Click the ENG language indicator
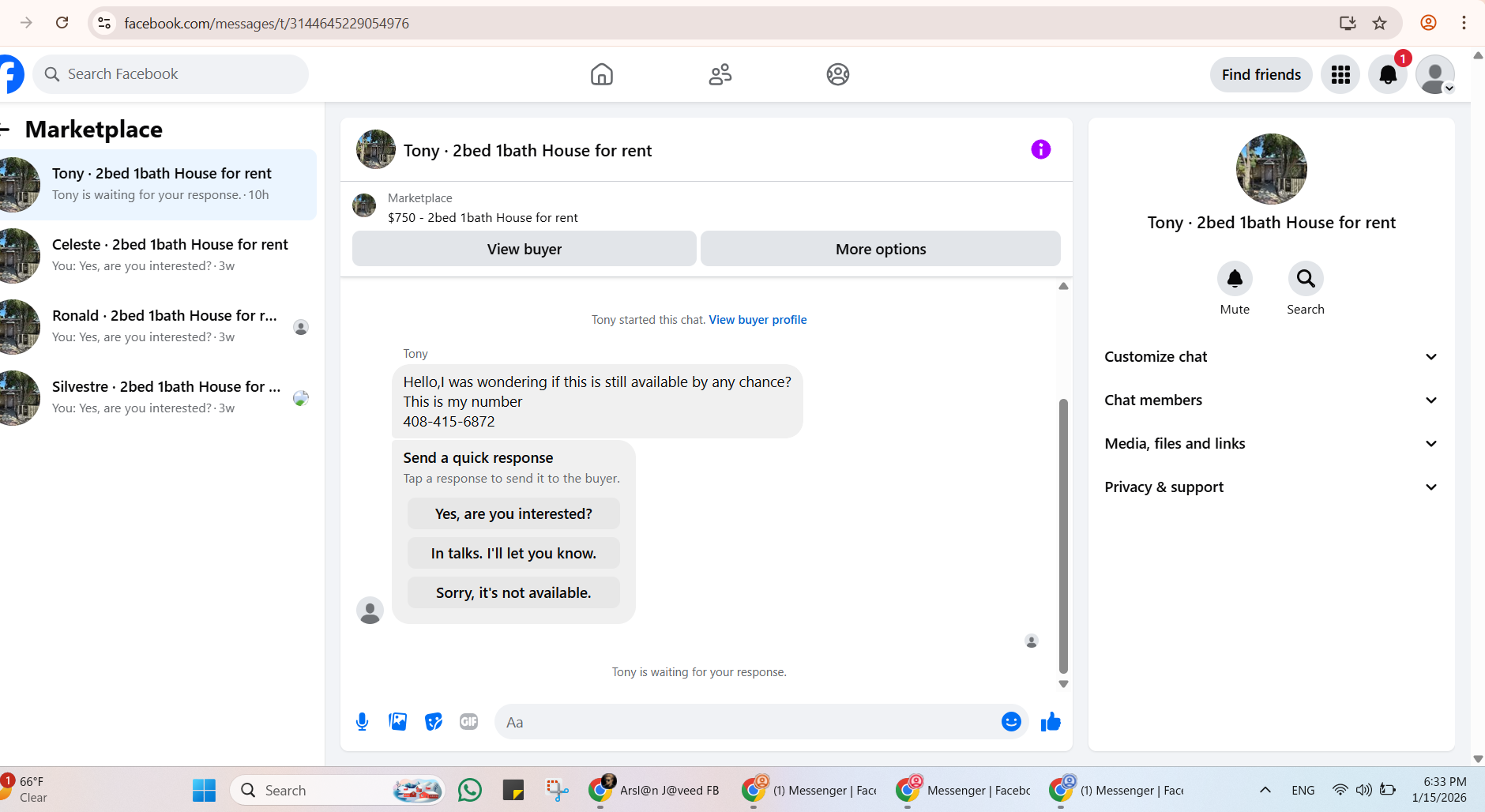The height and width of the screenshot is (812, 1485). 1303,790
